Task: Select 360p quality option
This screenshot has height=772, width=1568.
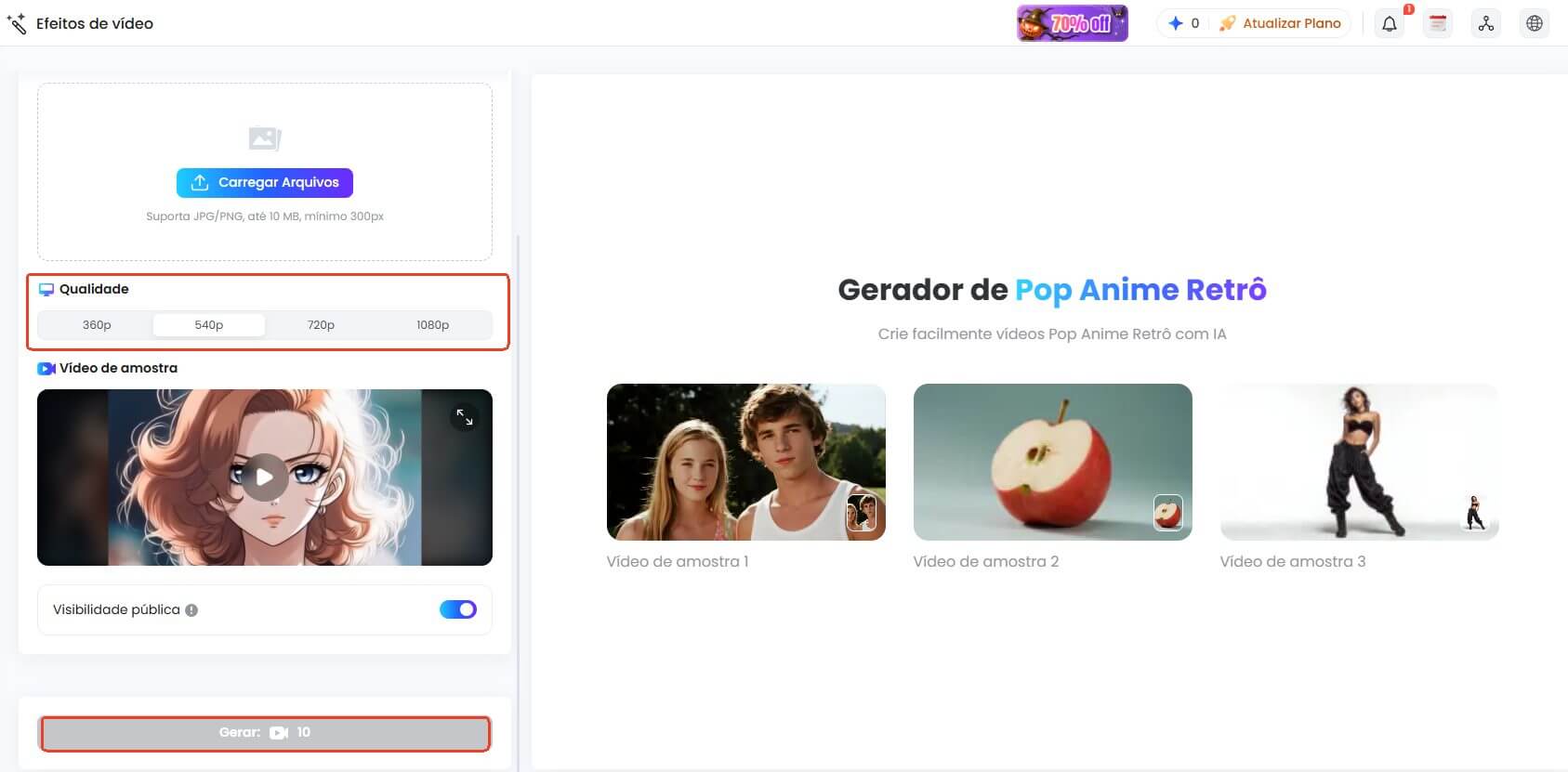Action: 97,325
